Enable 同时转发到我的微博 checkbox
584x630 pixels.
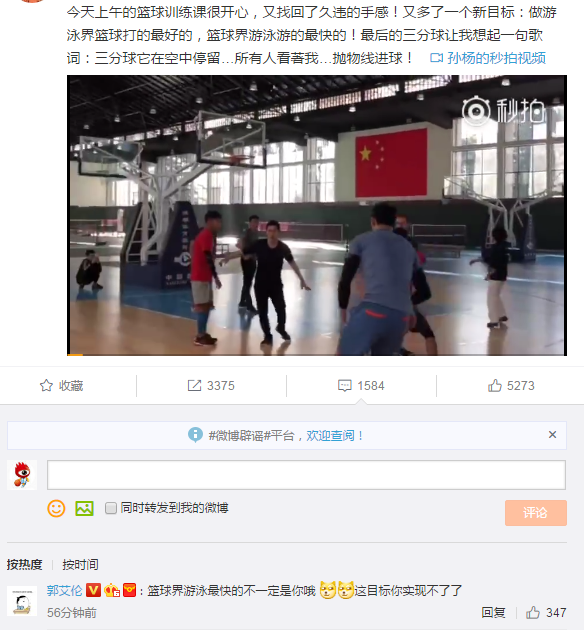pos(111,508)
